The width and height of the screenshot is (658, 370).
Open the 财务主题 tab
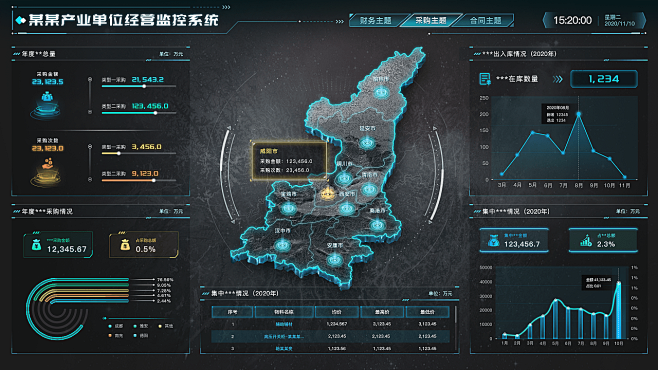click(x=375, y=20)
